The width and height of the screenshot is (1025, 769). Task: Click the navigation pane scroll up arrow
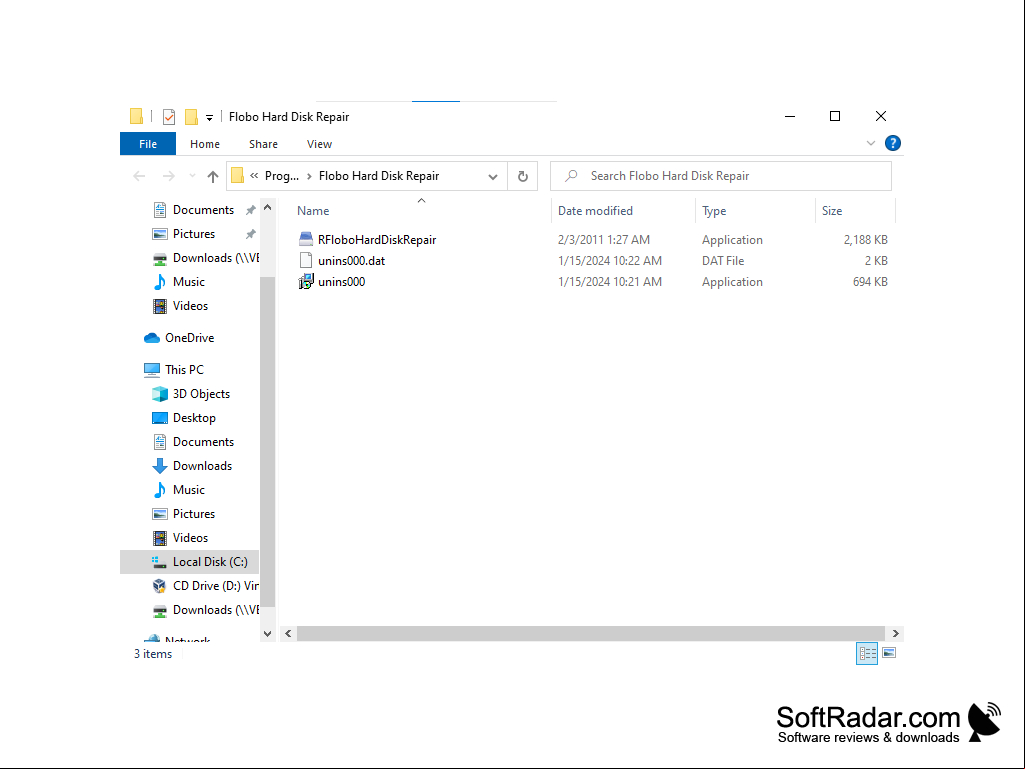[x=267, y=207]
